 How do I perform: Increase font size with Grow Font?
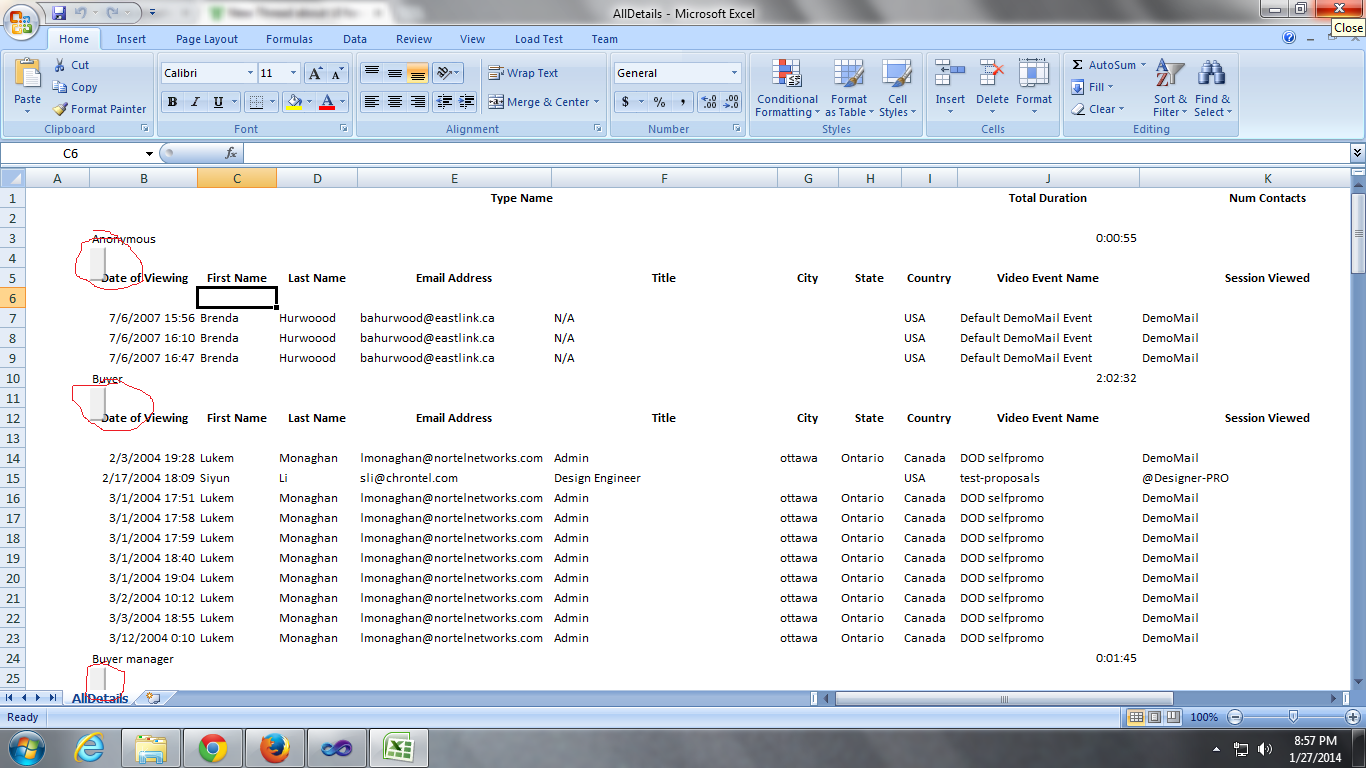pos(314,73)
